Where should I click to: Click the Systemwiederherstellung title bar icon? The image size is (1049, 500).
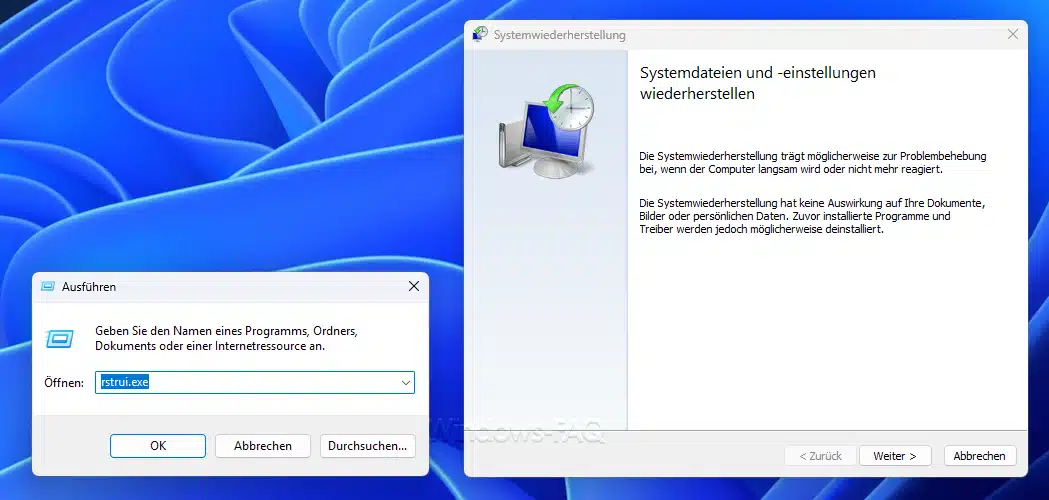[481, 35]
